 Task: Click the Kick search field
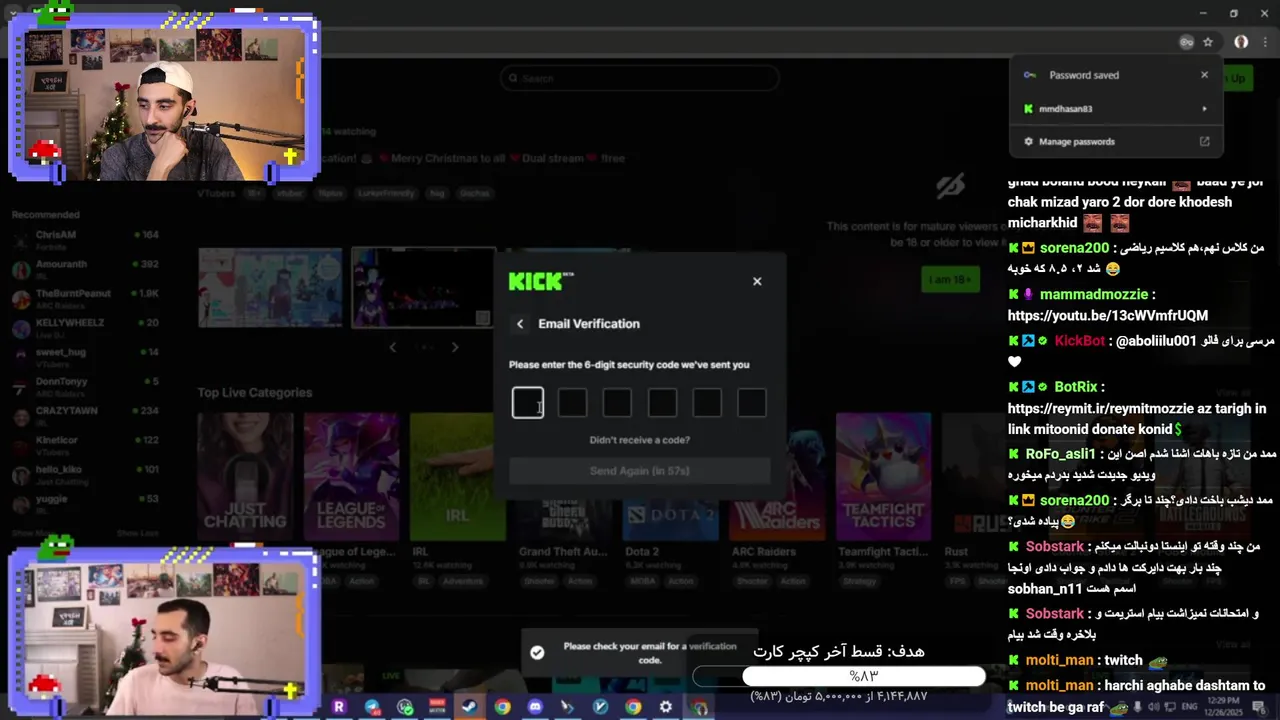tap(640, 78)
